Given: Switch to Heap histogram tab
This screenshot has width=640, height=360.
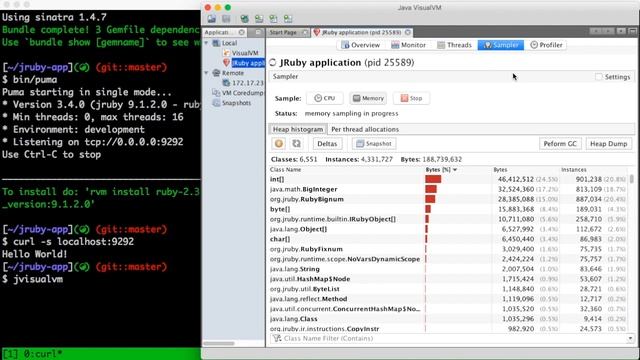Looking at the screenshot, I should (x=298, y=129).
